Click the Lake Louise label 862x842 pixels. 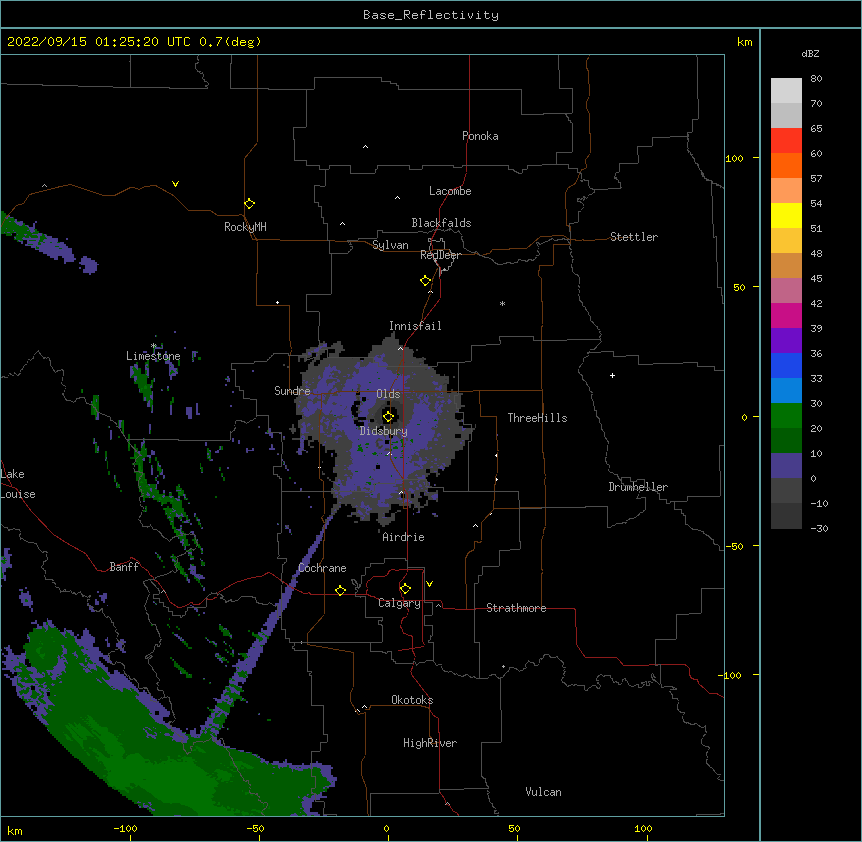tap(18, 484)
